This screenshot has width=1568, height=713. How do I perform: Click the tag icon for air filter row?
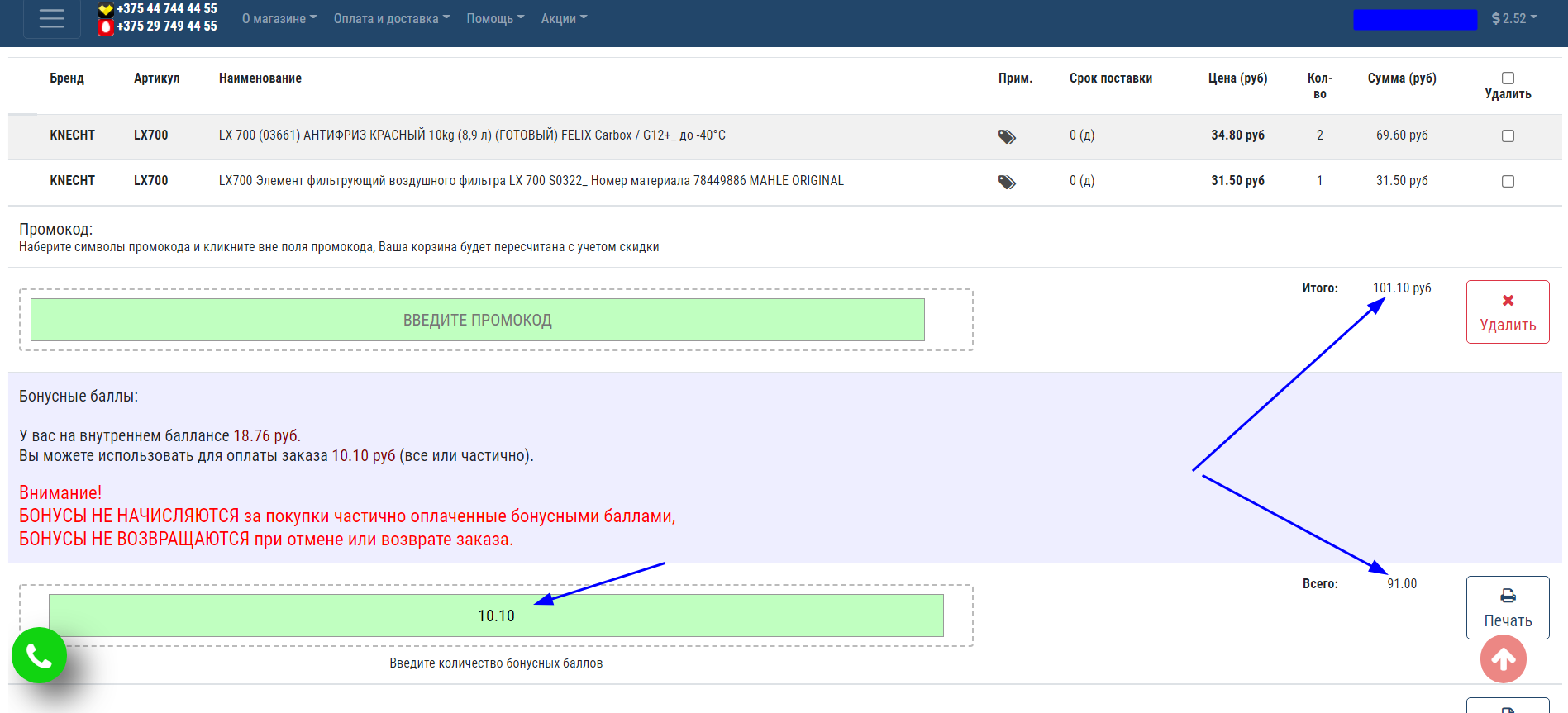pos(1006,182)
